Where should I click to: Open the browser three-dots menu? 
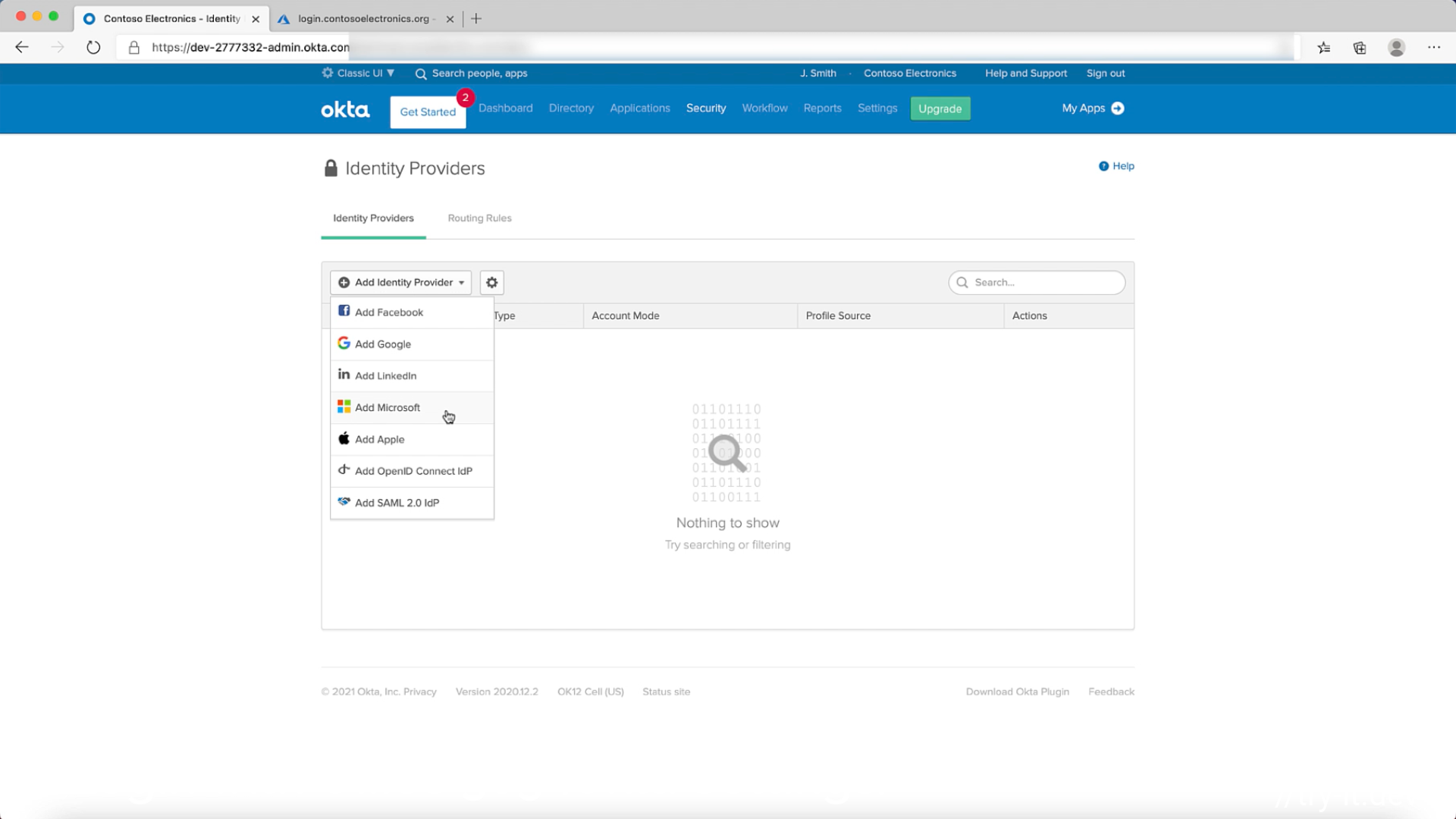coord(1433,47)
